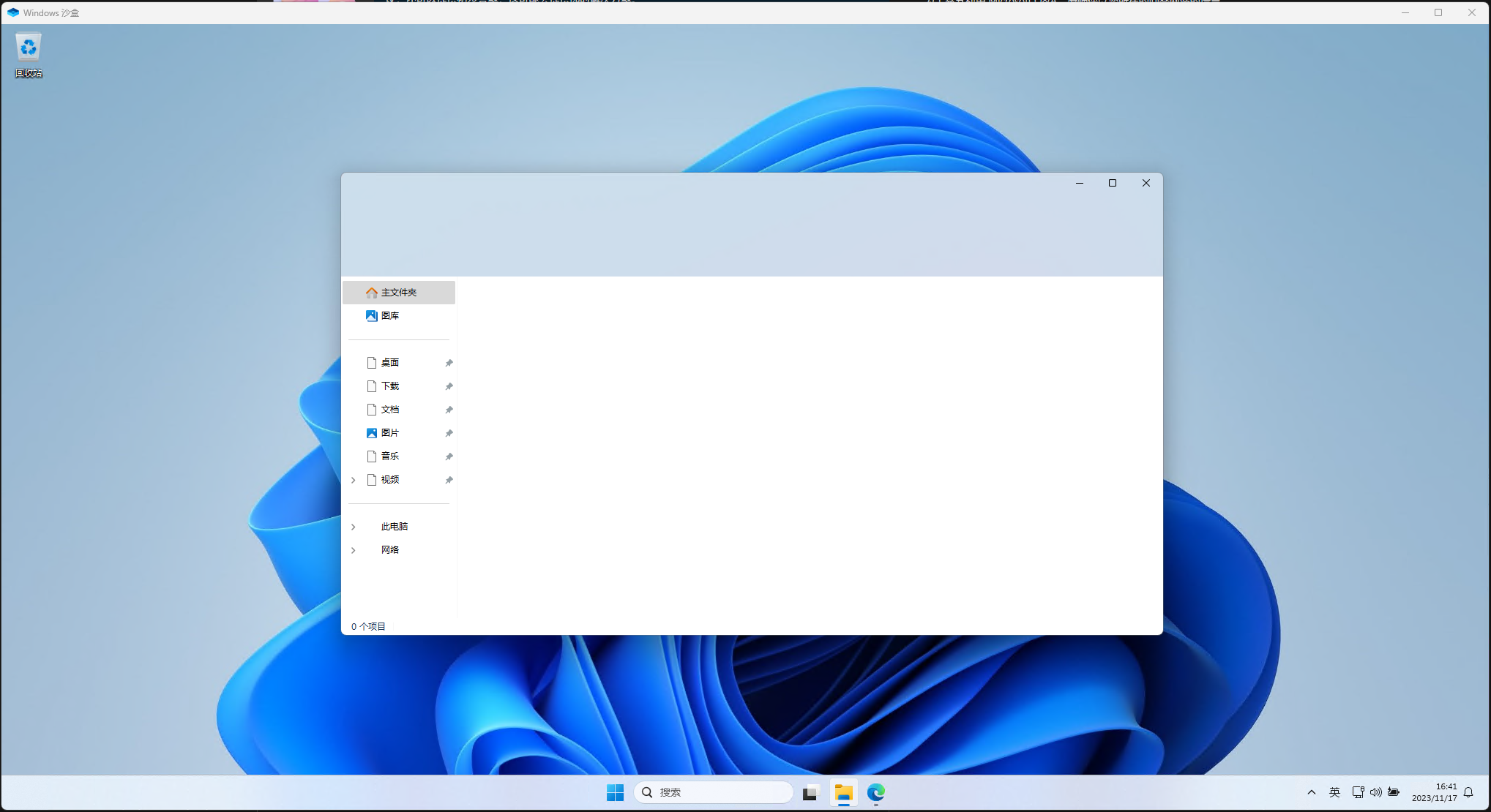The height and width of the screenshot is (812, 1491).
Task: Show hidden tray icons chevron
Action: [x=1311, y=792]
